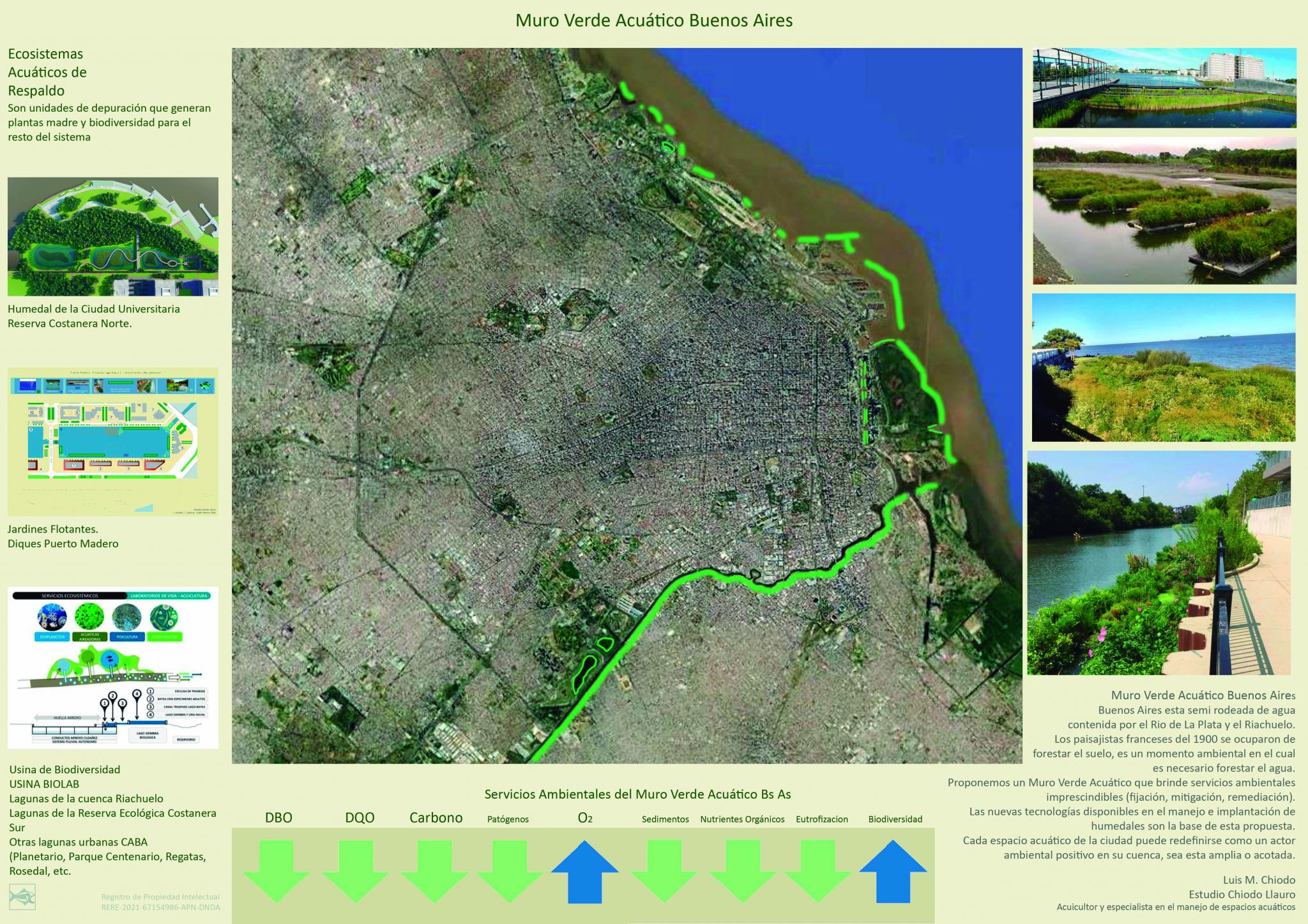Image resolution: width=1308 pixels, height=924 pixels.
Task: Click the Huella Arroyo double-headed arrow
Action: point(67,718)
